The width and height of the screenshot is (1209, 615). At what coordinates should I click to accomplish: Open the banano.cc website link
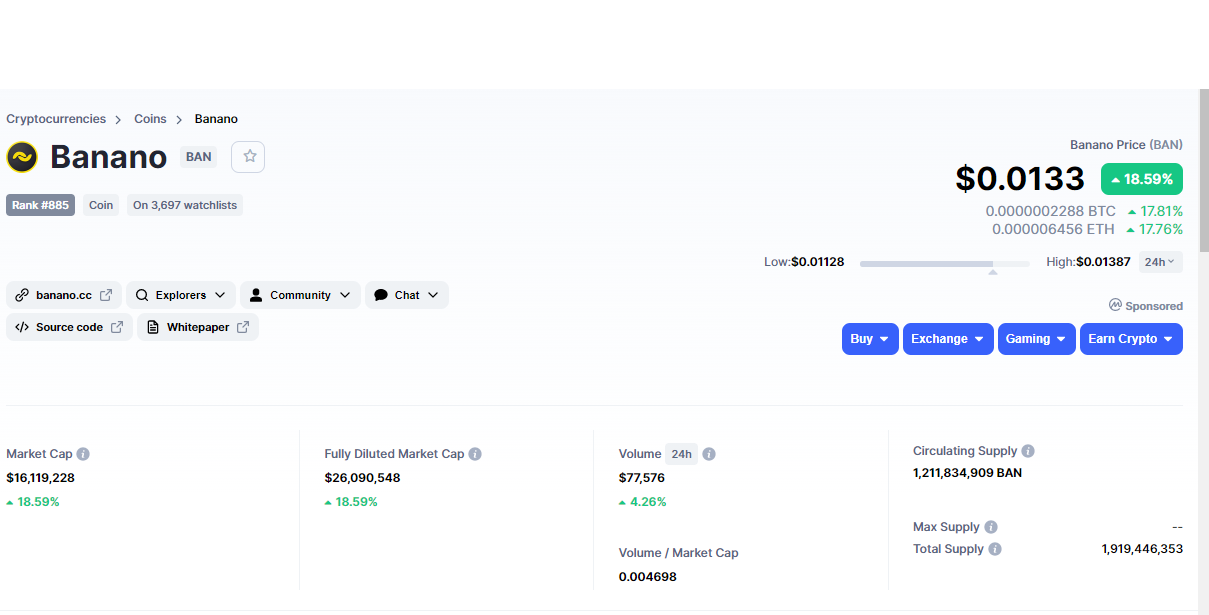click(64, 295)
